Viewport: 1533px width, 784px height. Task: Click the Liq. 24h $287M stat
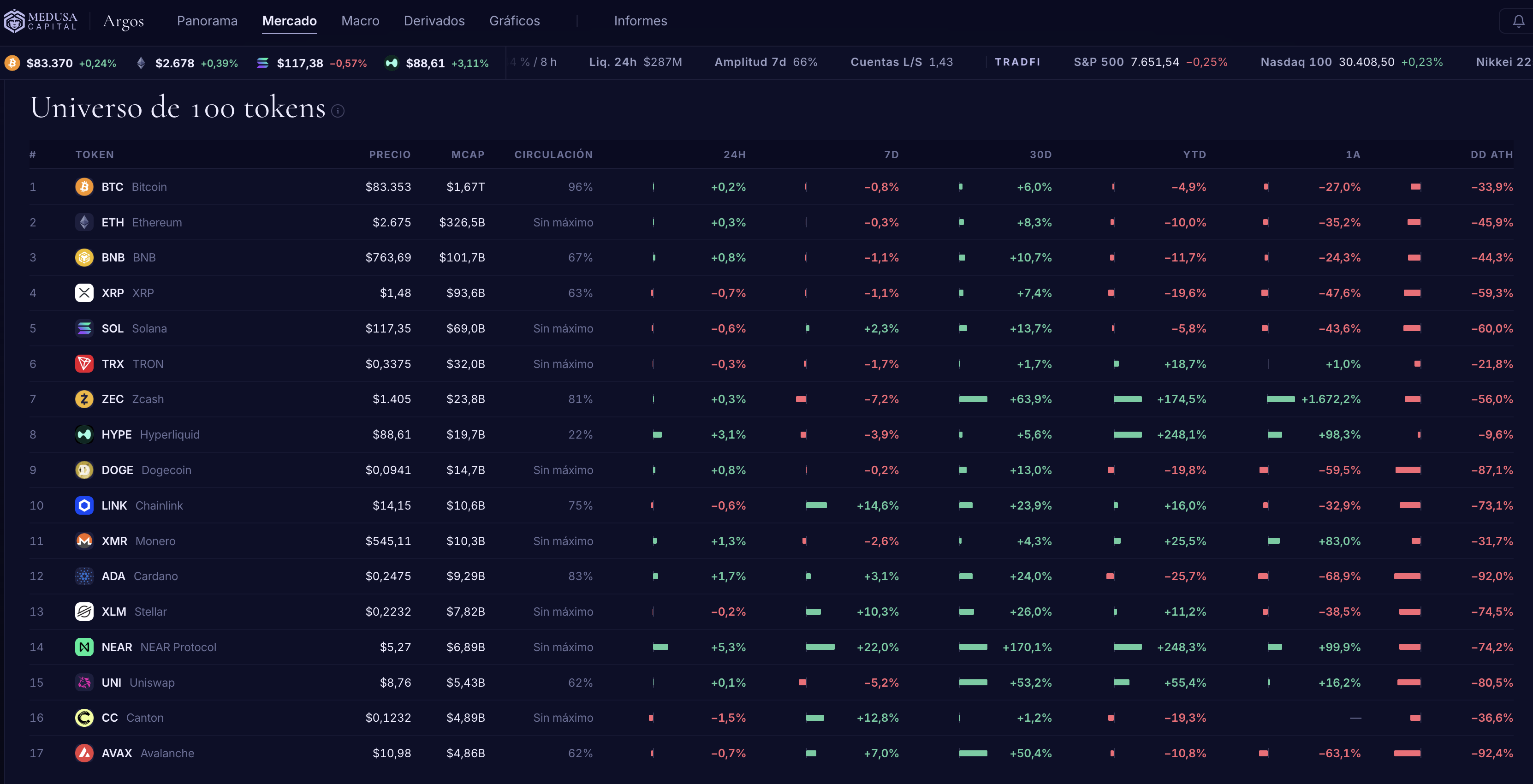click(x=636, y=62)
